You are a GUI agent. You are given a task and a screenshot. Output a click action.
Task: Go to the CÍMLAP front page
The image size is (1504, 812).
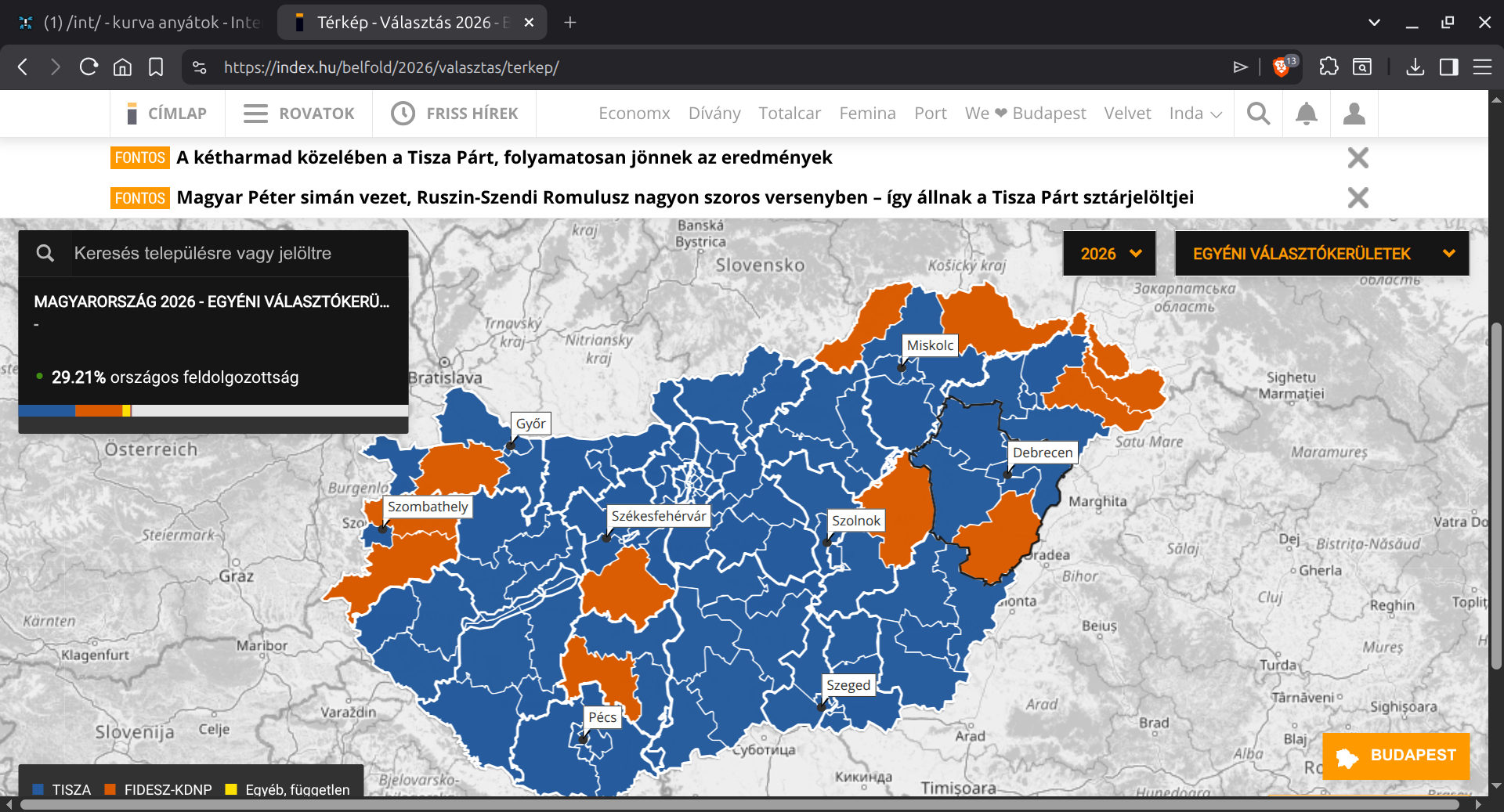coord(167,114)
